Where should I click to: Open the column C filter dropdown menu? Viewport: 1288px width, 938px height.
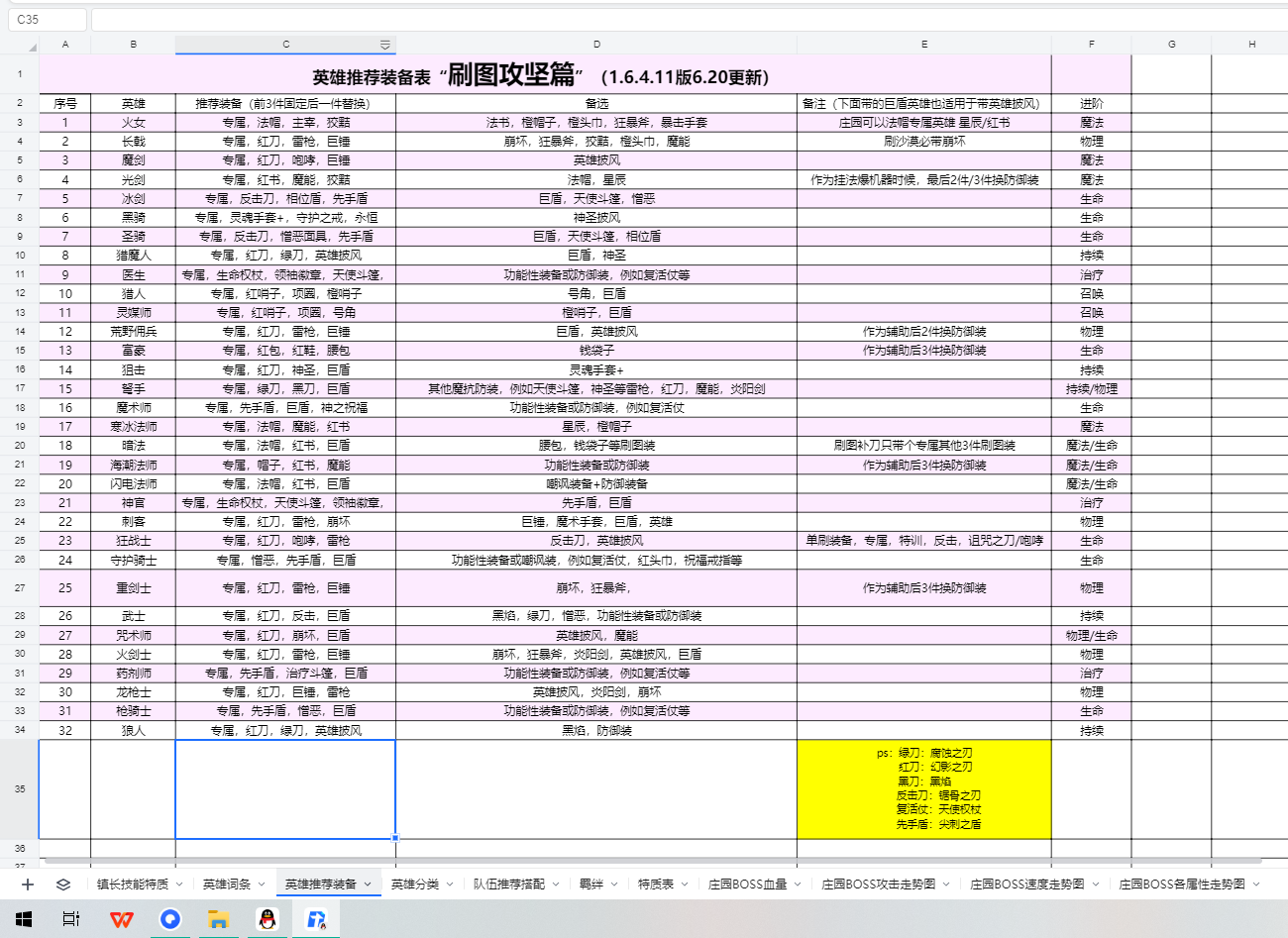384,45
